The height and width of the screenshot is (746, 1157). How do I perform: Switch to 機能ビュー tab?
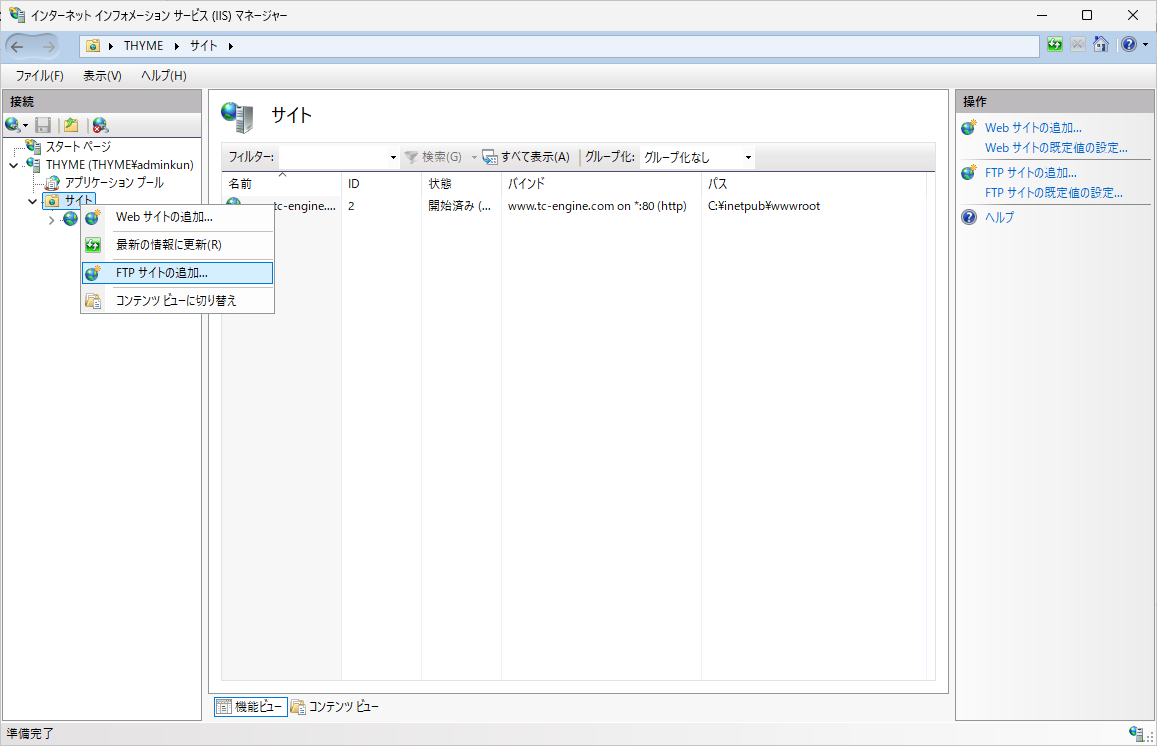(x=250, y=707)
